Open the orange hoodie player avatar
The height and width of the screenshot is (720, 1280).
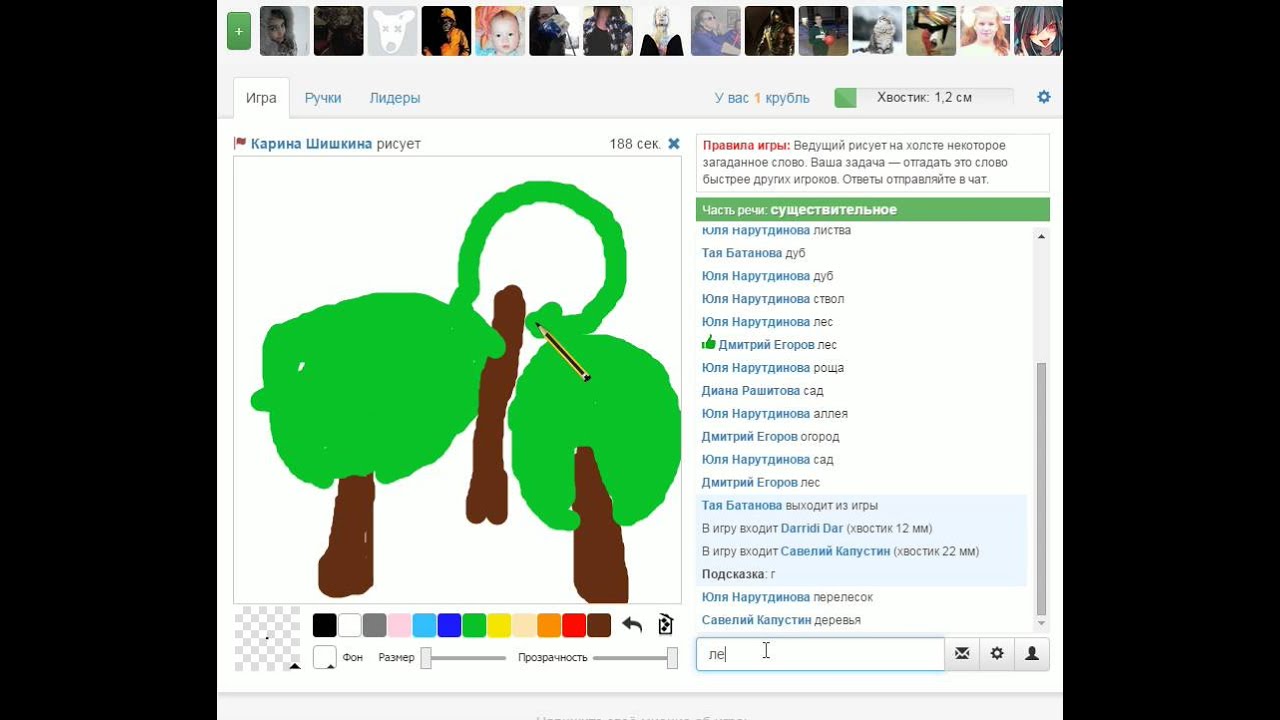(x=446, y=31)
